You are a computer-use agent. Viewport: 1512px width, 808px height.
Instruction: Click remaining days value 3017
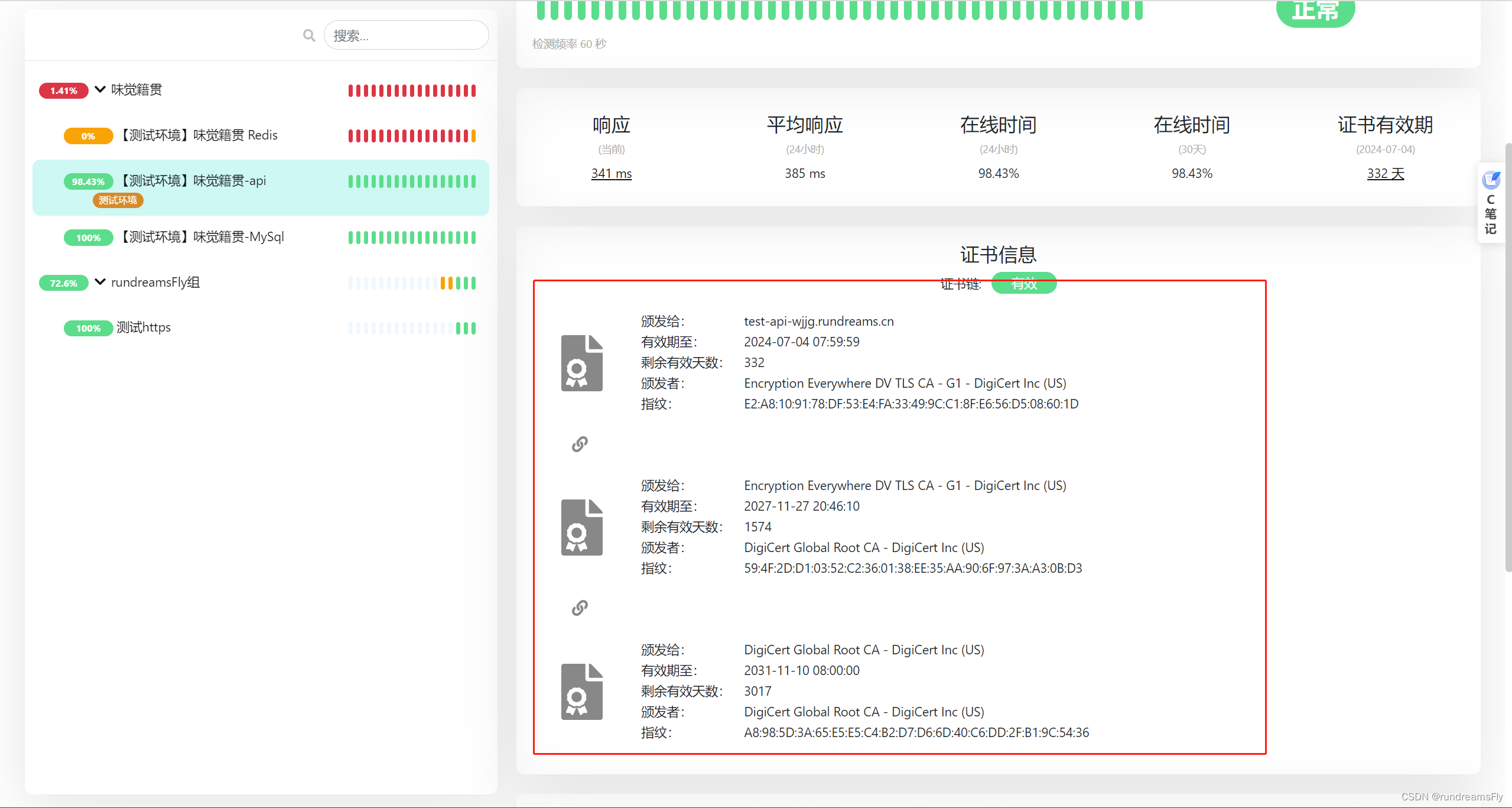[x=758, y=691]
